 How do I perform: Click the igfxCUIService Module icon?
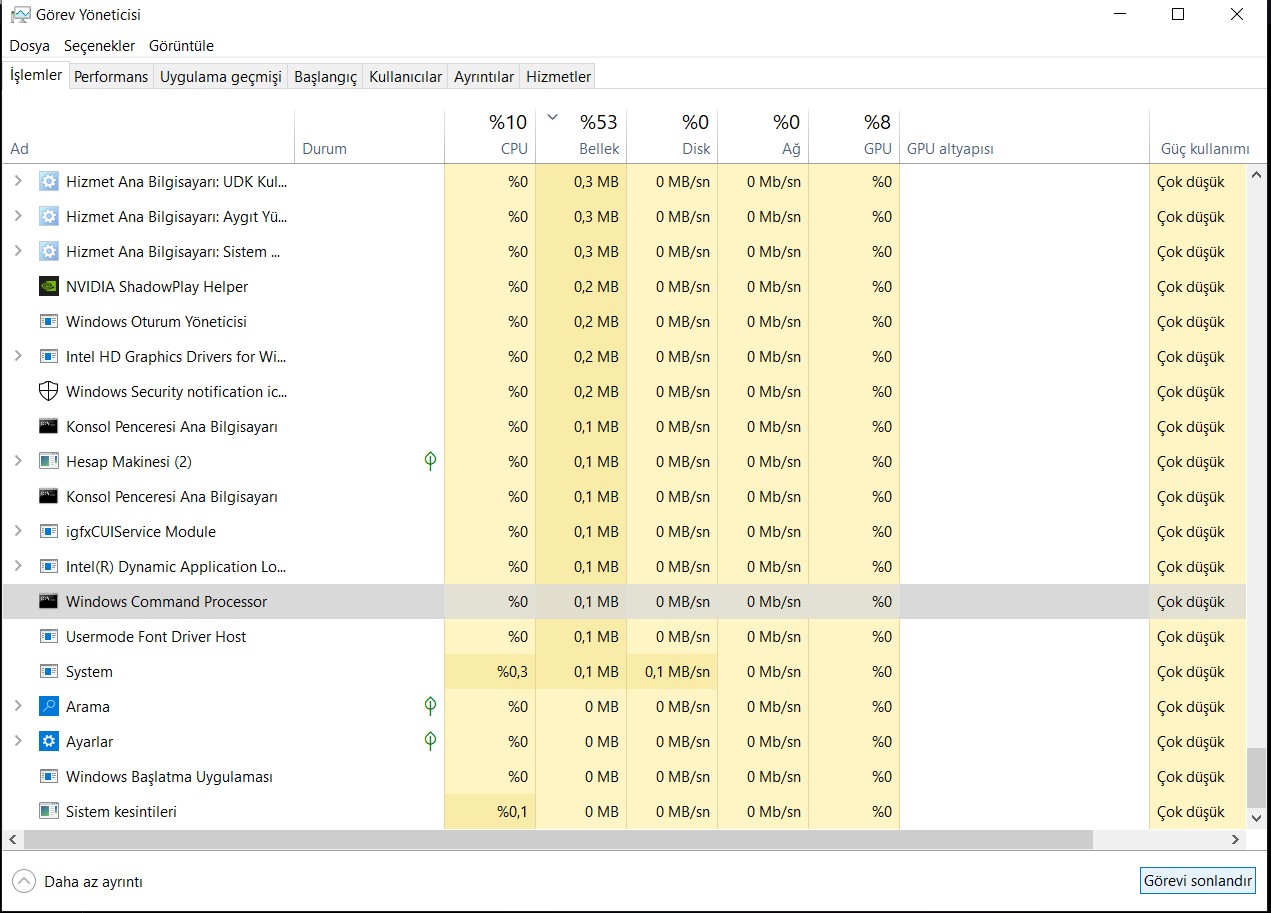tap(48, 531)
